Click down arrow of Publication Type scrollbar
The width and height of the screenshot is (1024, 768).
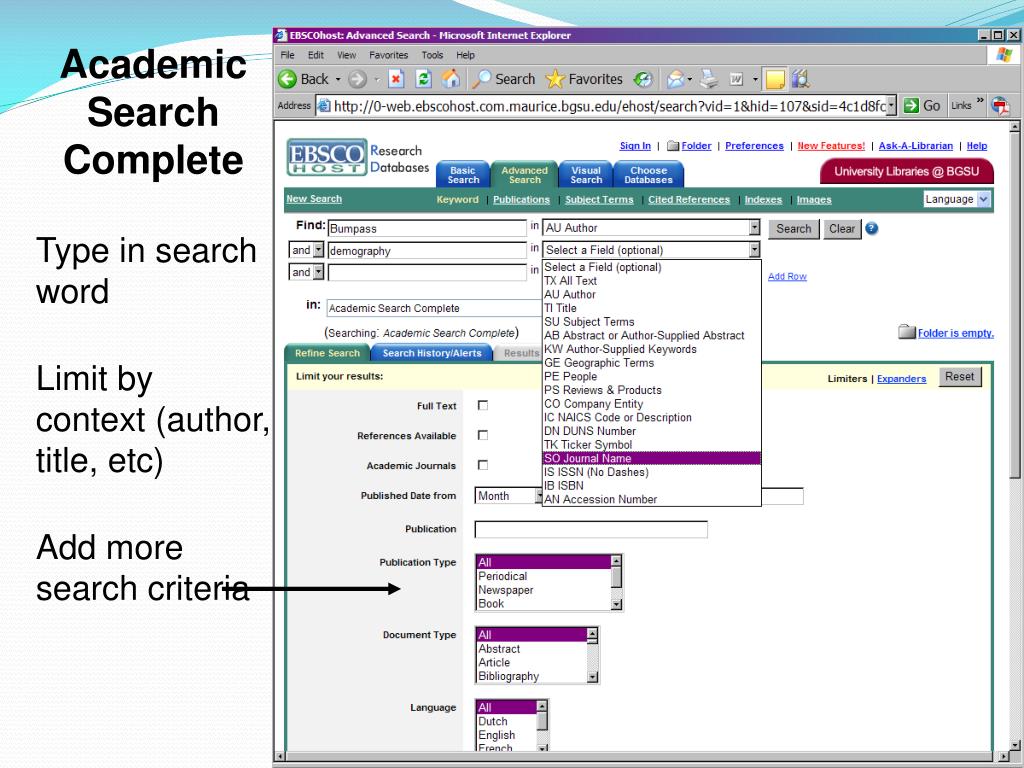coord(616,605)
